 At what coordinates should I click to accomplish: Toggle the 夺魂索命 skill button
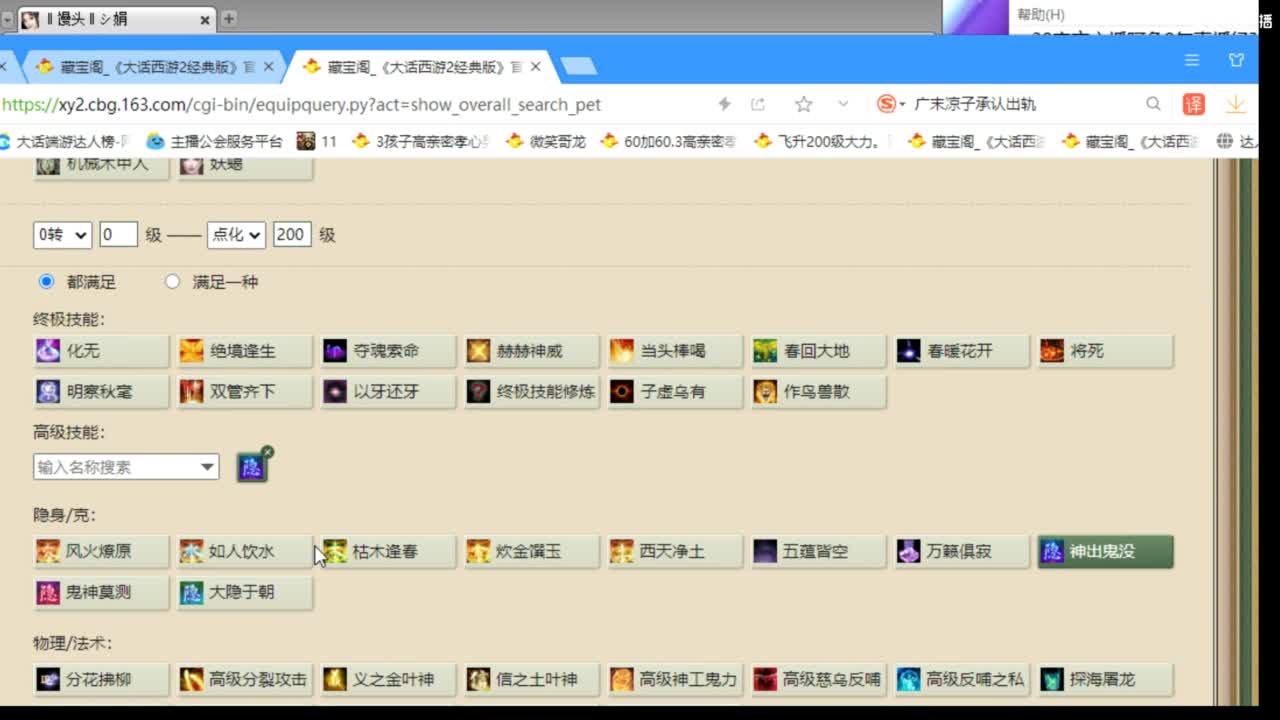pos(388,351)
